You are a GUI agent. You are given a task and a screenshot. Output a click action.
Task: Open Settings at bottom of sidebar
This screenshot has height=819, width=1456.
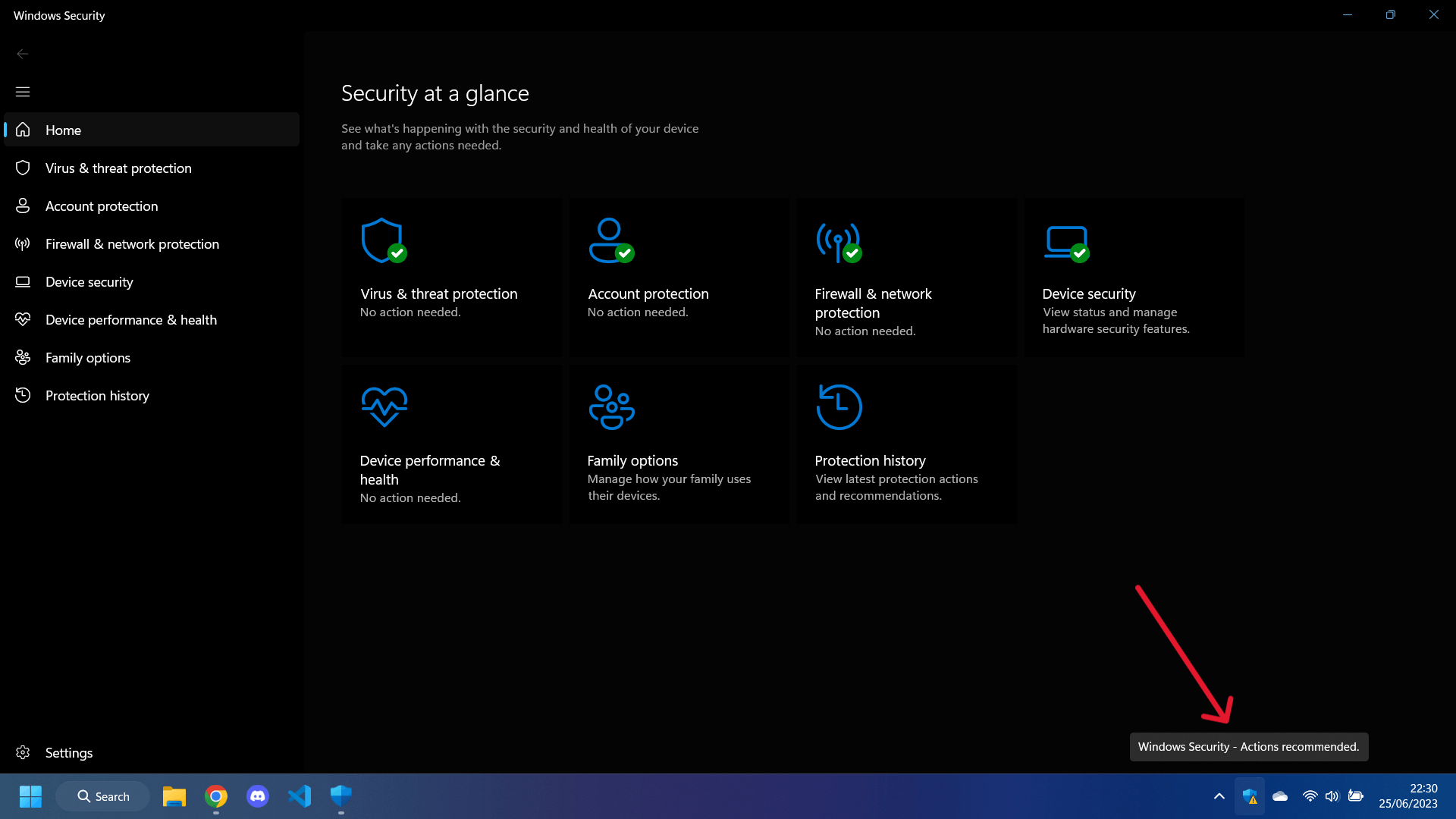click(x=68, y=753)
